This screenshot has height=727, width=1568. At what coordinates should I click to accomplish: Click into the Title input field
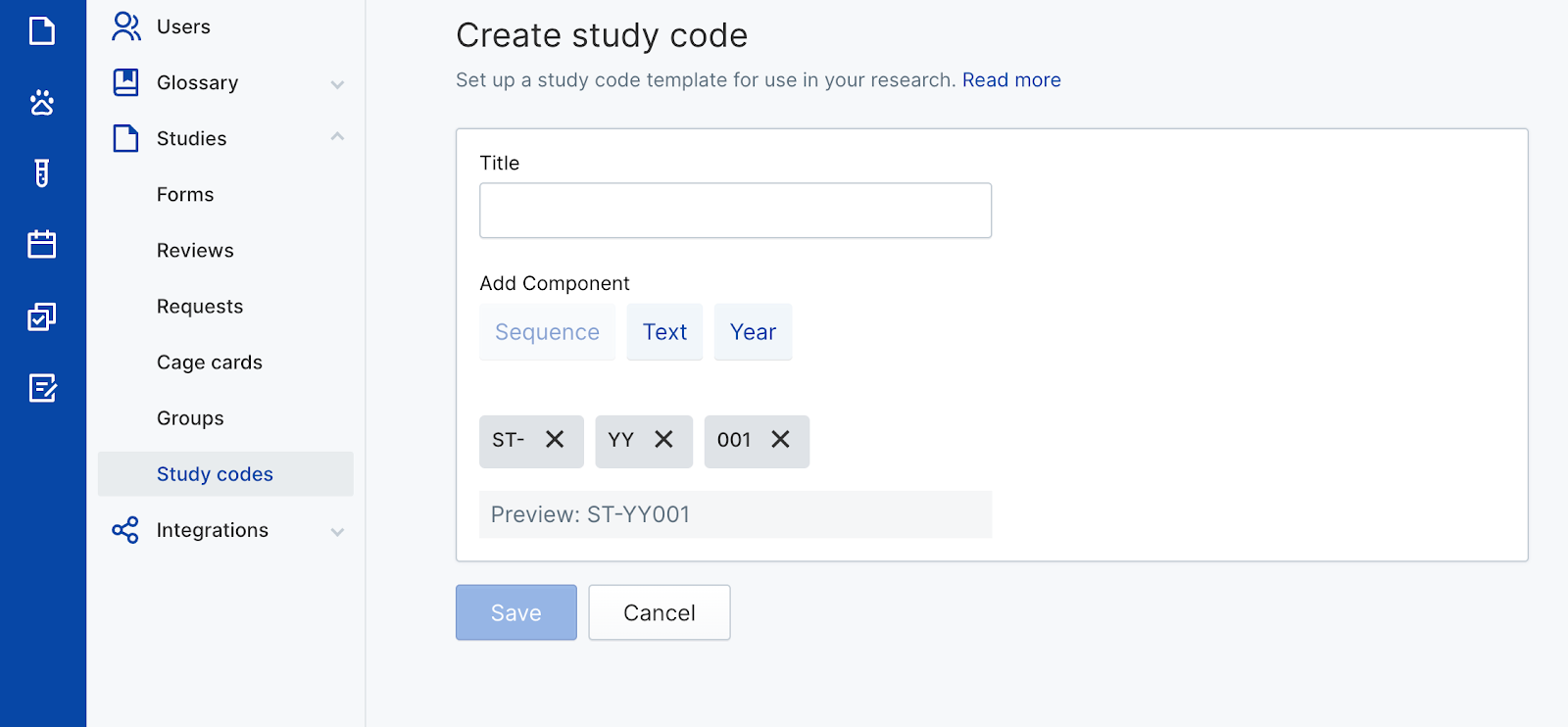click(735, 211)
